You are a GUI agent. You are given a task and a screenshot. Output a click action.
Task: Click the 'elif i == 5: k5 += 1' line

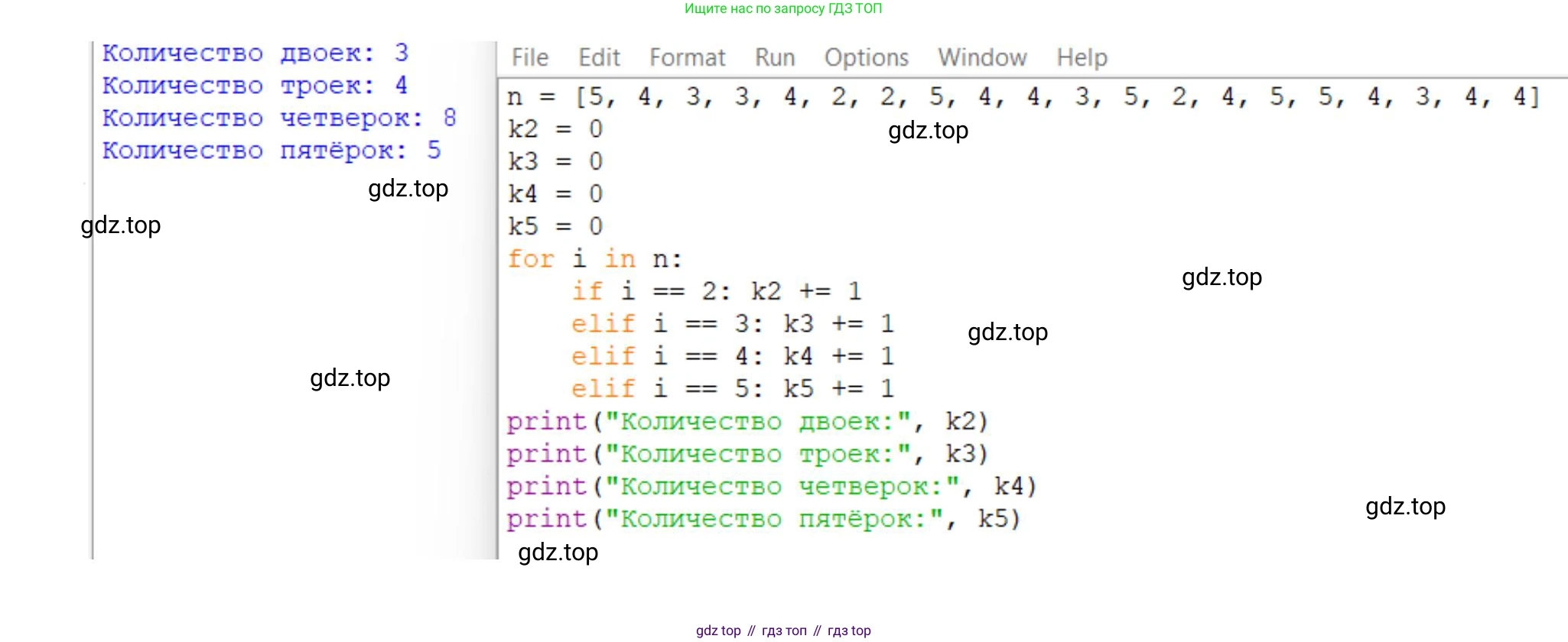click(x=733, y=389)
